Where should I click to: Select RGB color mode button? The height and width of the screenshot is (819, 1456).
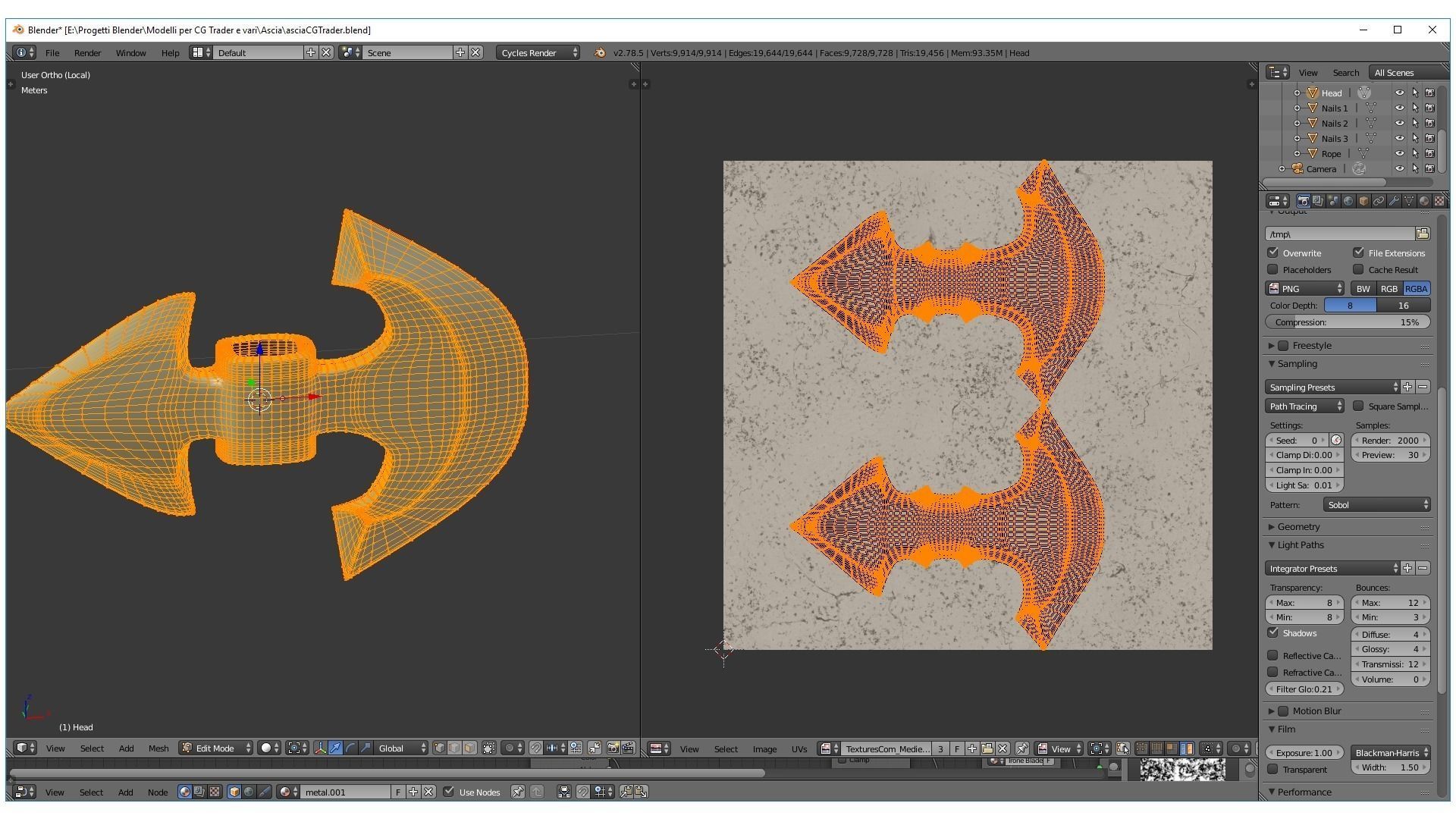[1389, 288]
